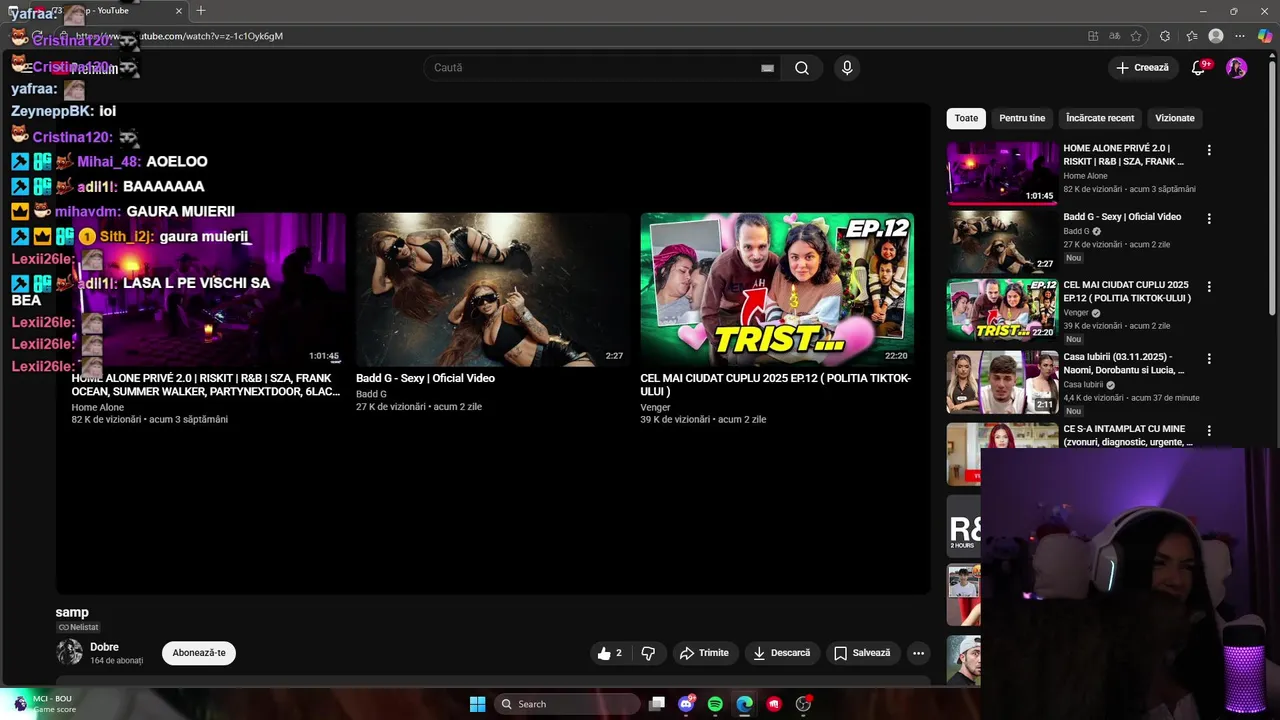1280x720 pixels.
Task: Open the Dobre channel avatar
Action: pyautogui.click(x=70, y=652)
